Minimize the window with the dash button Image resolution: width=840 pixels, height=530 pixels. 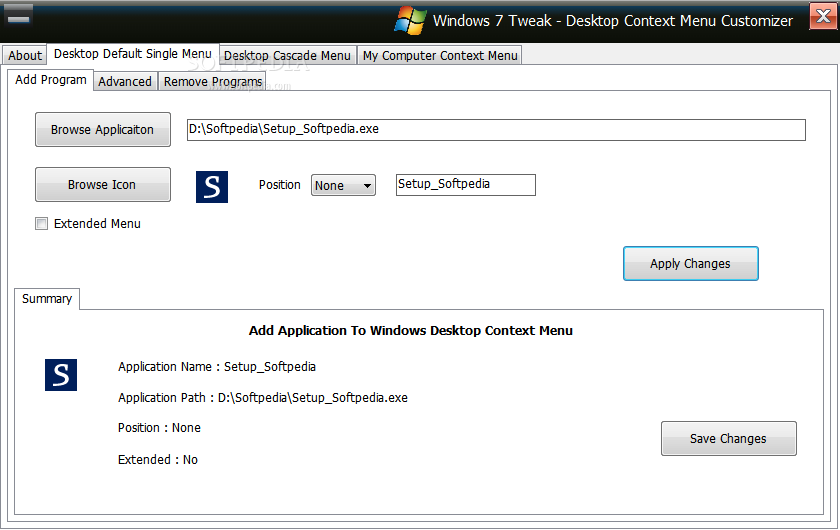(19, 16)
